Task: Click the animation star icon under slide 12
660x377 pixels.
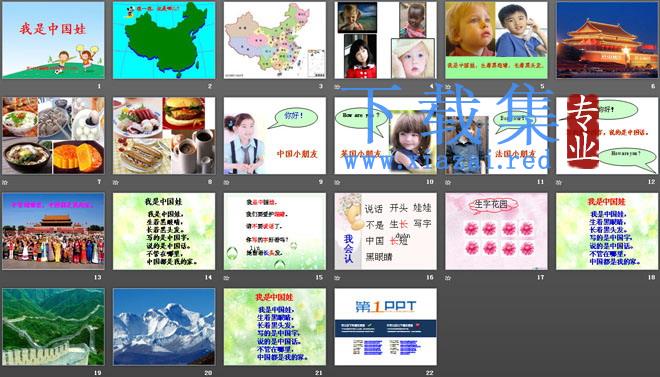Action: (559, 182)
